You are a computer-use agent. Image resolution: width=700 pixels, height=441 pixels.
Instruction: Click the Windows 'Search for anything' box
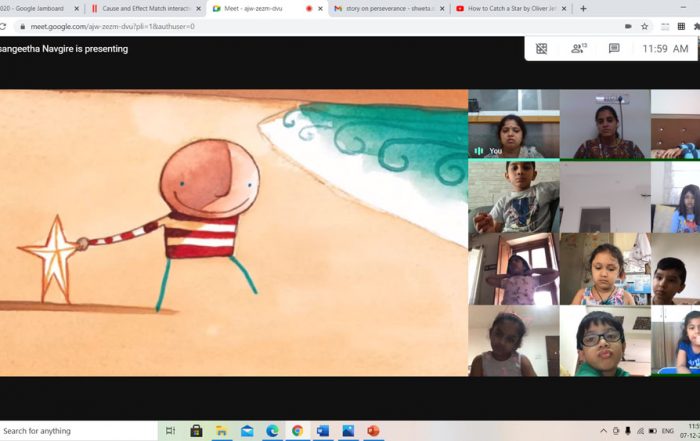[78, 431]
